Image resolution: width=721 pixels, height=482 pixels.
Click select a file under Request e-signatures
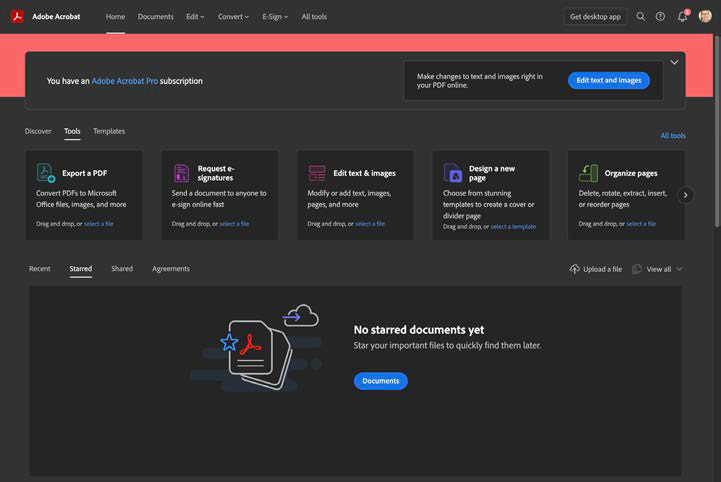pos(234,224)
